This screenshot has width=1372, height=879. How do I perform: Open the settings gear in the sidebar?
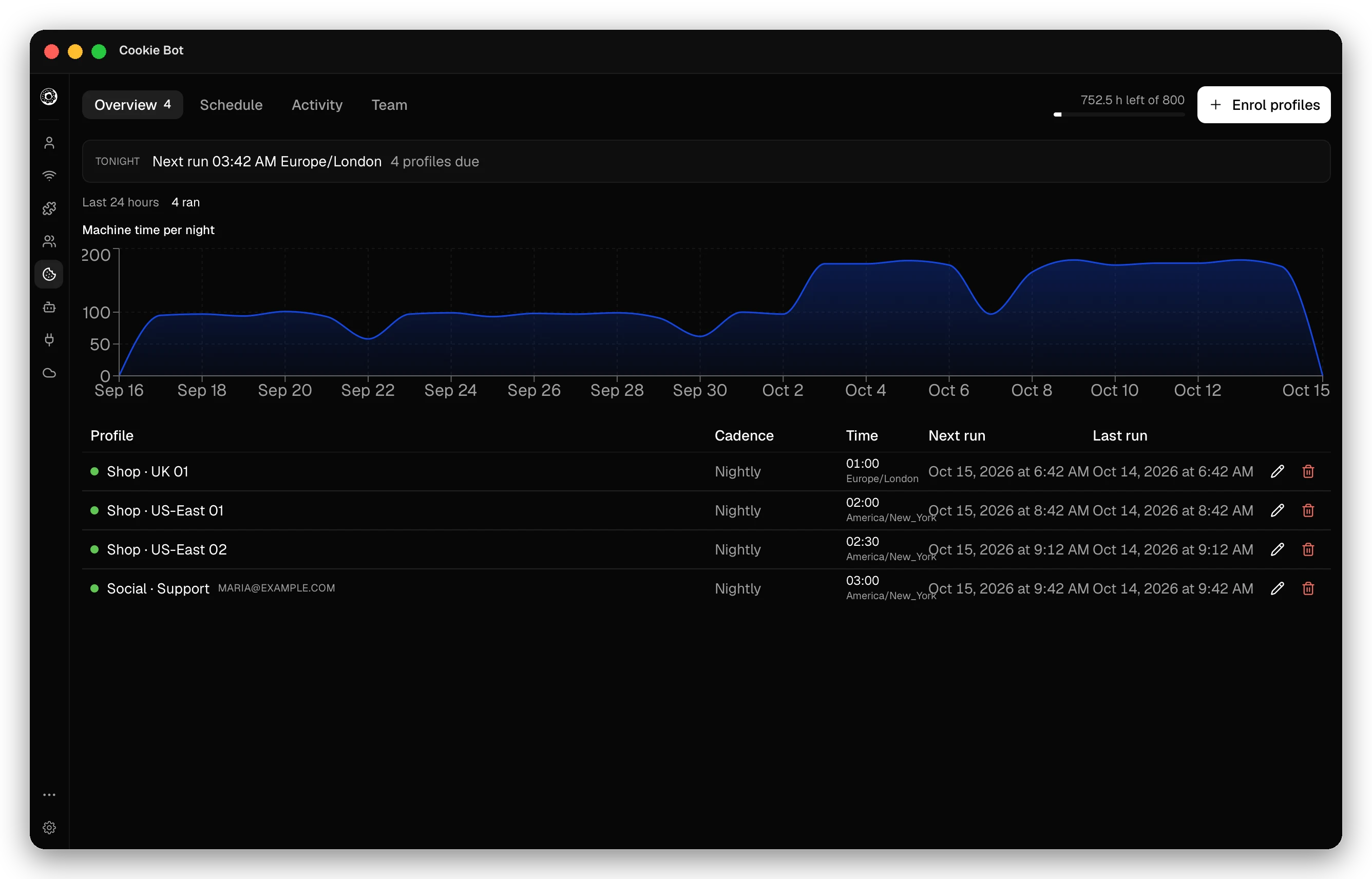(x=49, y=828)
